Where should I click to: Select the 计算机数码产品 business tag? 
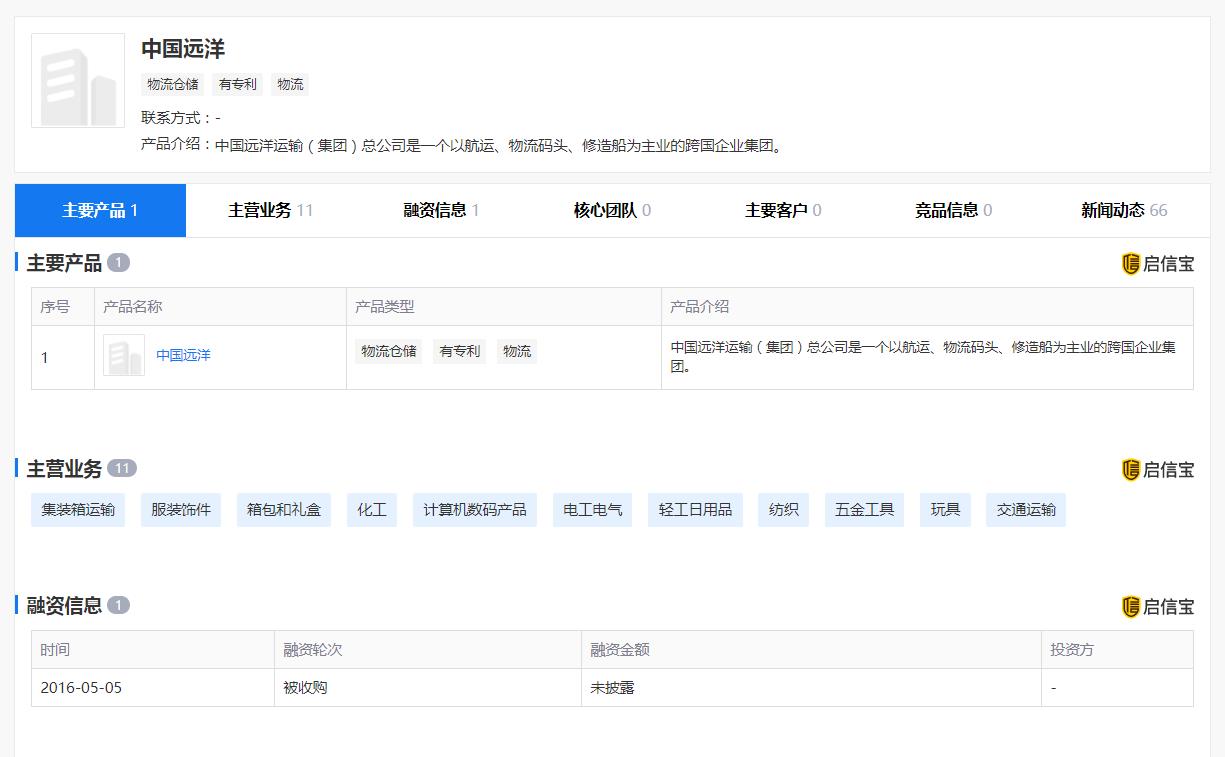[x=474, y=510]
